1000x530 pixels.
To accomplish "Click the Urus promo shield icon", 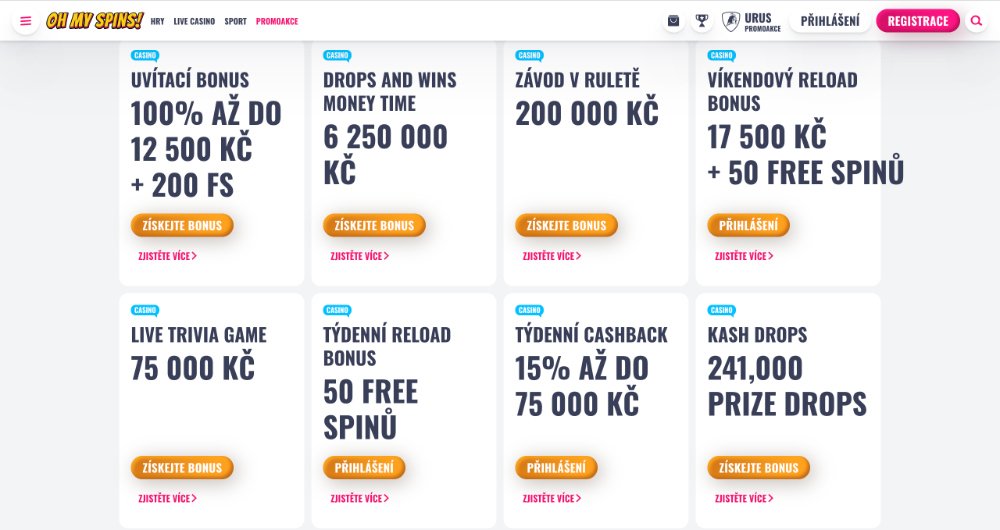I will (731, 21).
